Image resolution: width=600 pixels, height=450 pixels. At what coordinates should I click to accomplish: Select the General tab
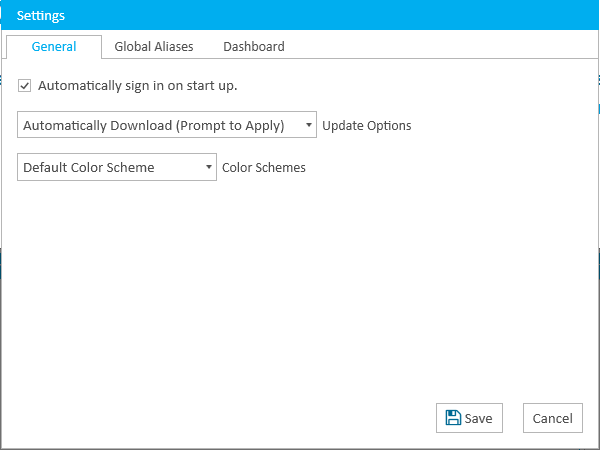pyautogui.click(x=54, y=47)
